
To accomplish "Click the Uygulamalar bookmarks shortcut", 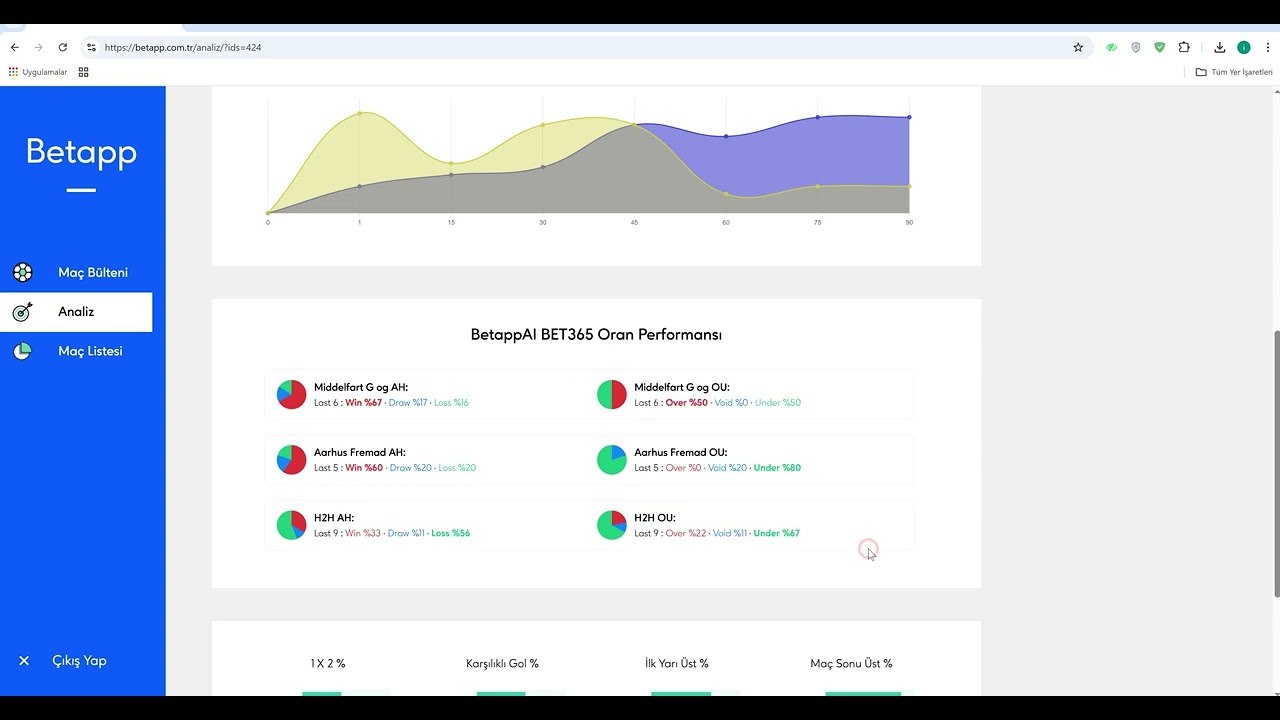I will pos(38,72).
